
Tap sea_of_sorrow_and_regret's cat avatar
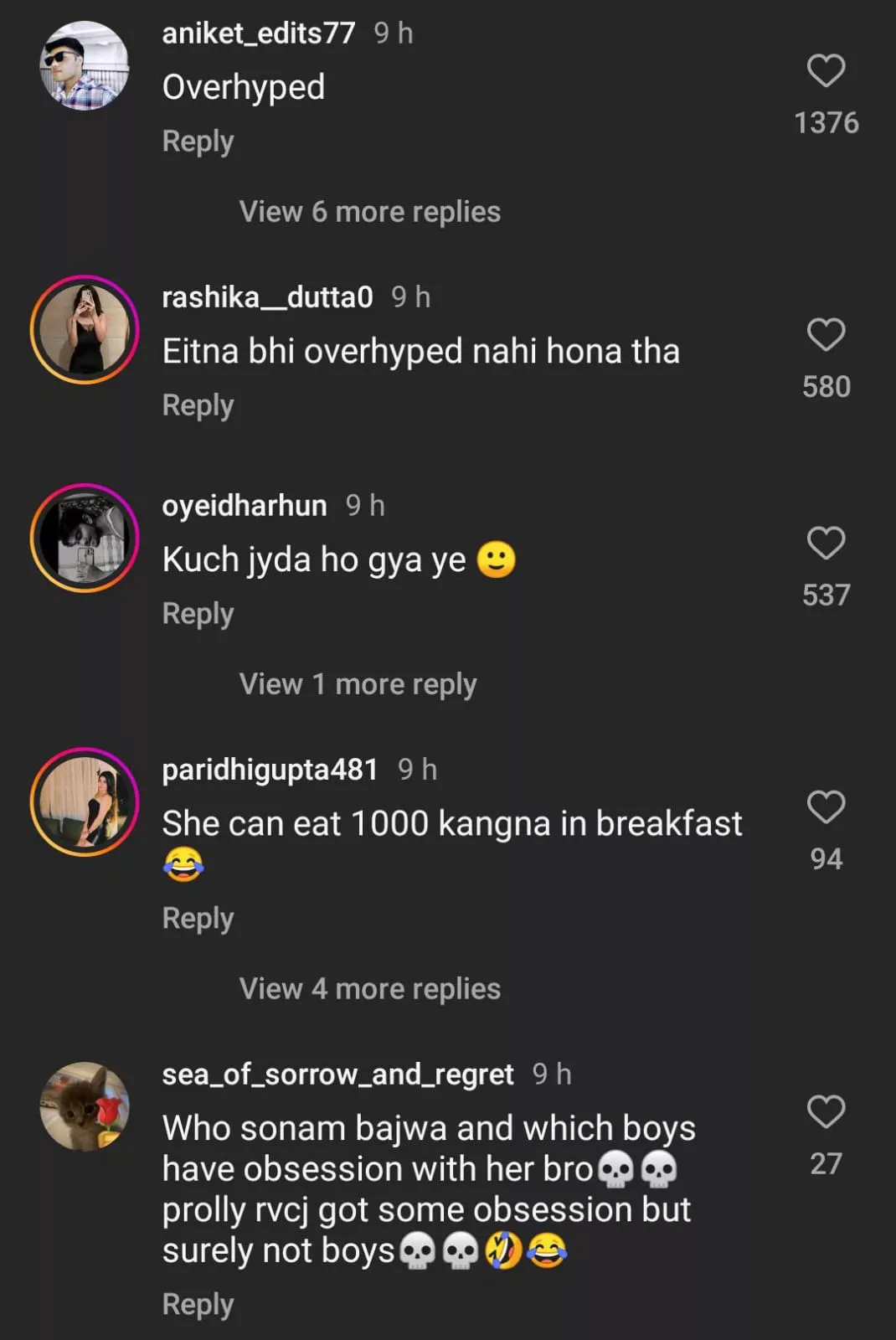pyautogui.click(x=85, y=1106)
